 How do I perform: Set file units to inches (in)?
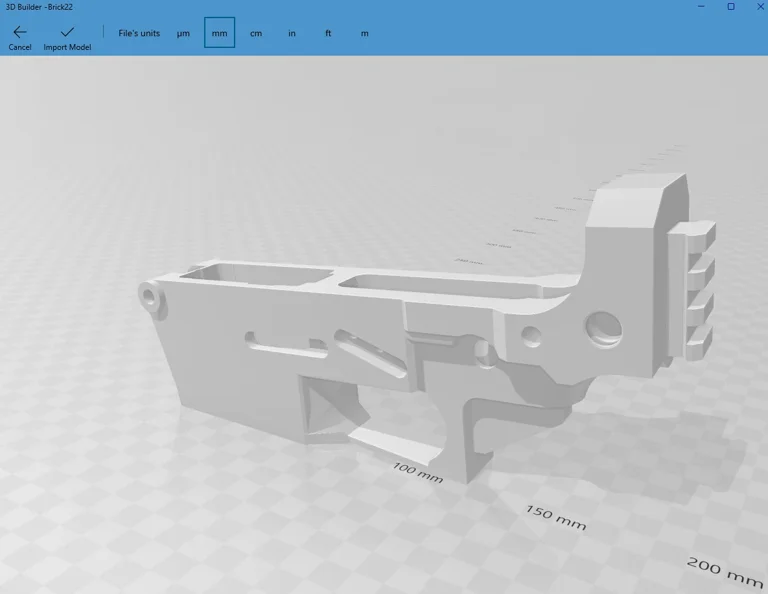pos(292,33)
